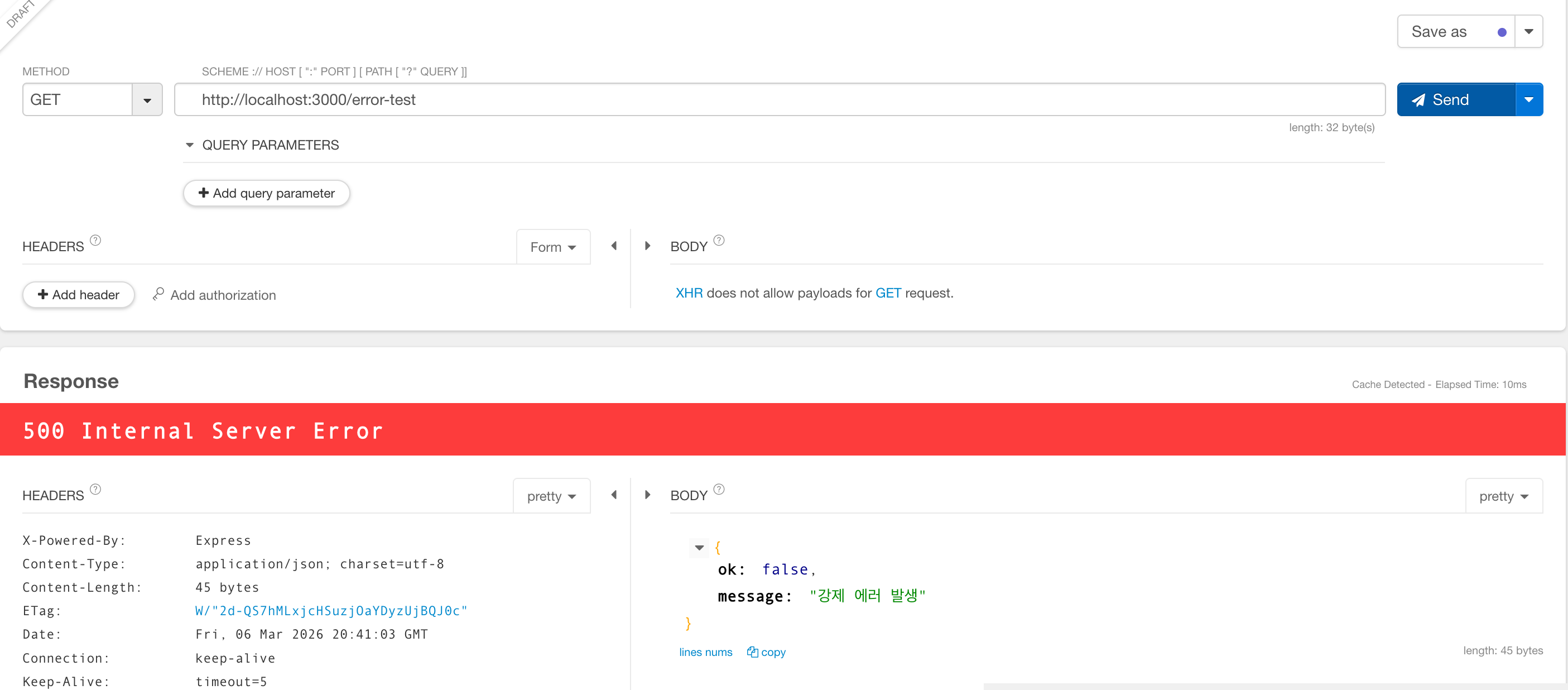Viewport: 1568px width, 690px height.
Task: Click the response HEADERS help question icon
Action: pos(95,489)
